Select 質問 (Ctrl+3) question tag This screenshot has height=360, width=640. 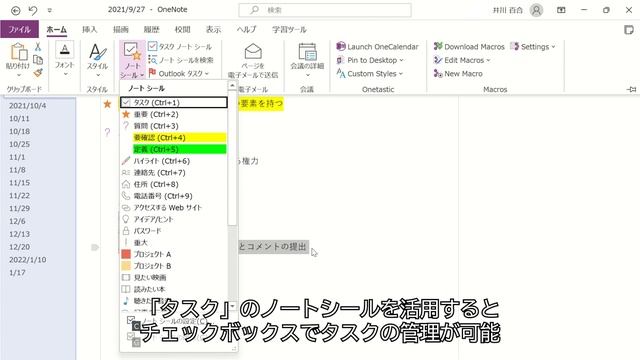[x=174, y=126]
